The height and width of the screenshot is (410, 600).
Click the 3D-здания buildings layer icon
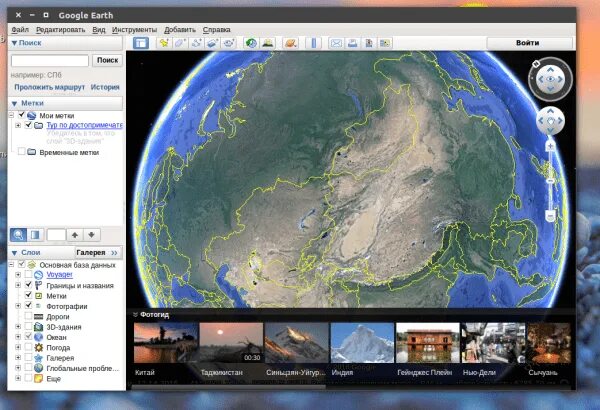tap(38, 327)
